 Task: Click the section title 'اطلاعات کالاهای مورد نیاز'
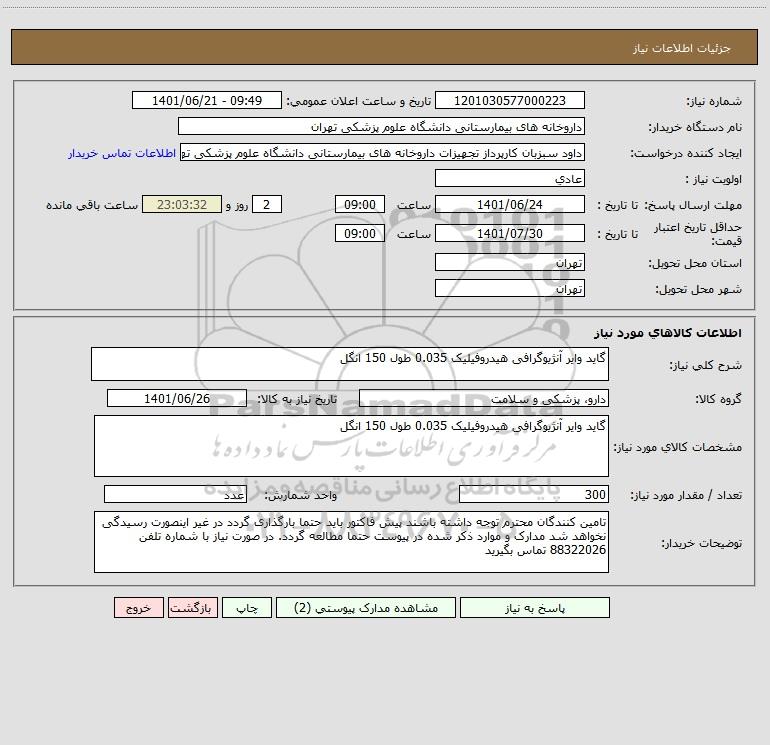point(668,333)
